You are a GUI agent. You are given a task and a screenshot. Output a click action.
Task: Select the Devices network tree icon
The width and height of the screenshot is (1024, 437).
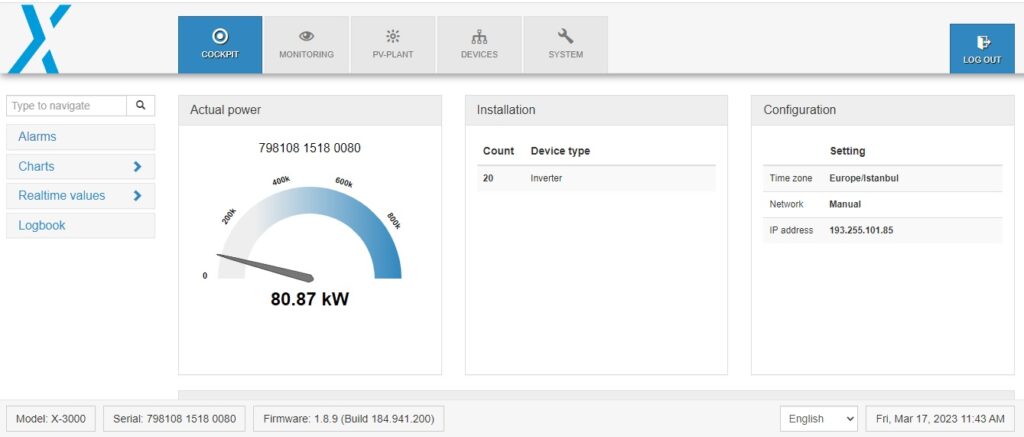(x=479, y=36)
